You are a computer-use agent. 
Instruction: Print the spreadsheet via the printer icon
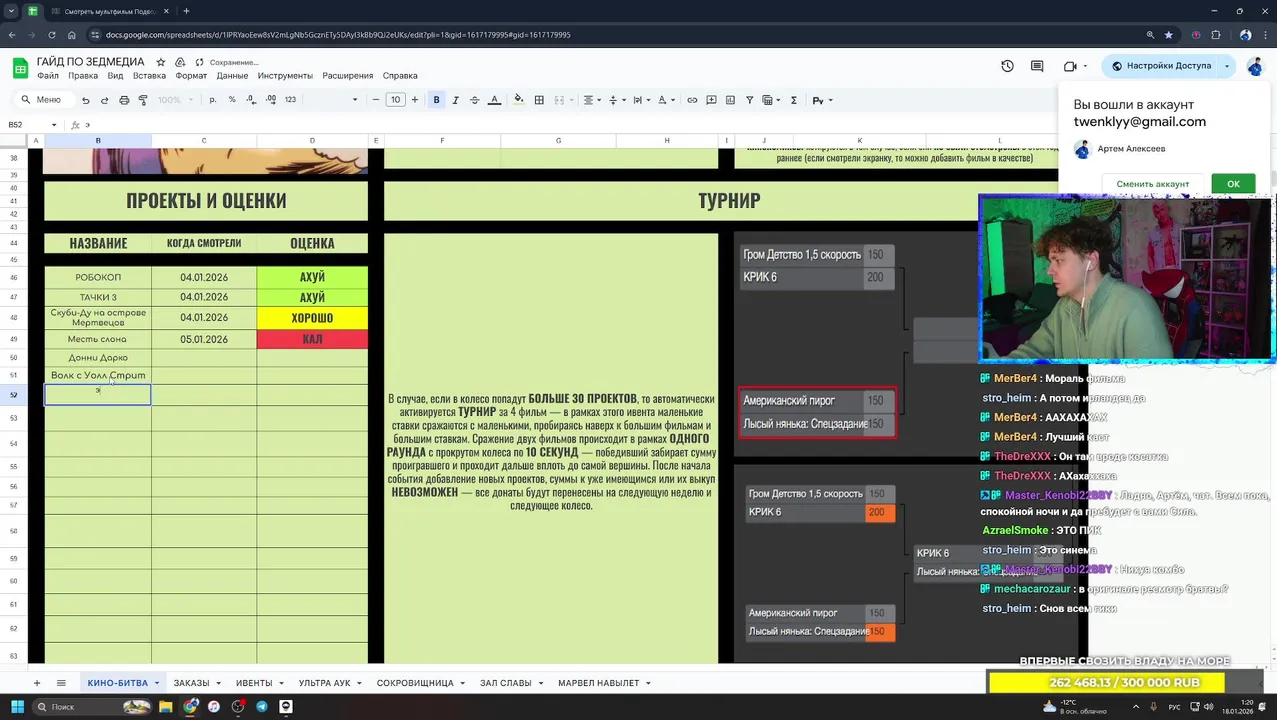pos(124,100)
